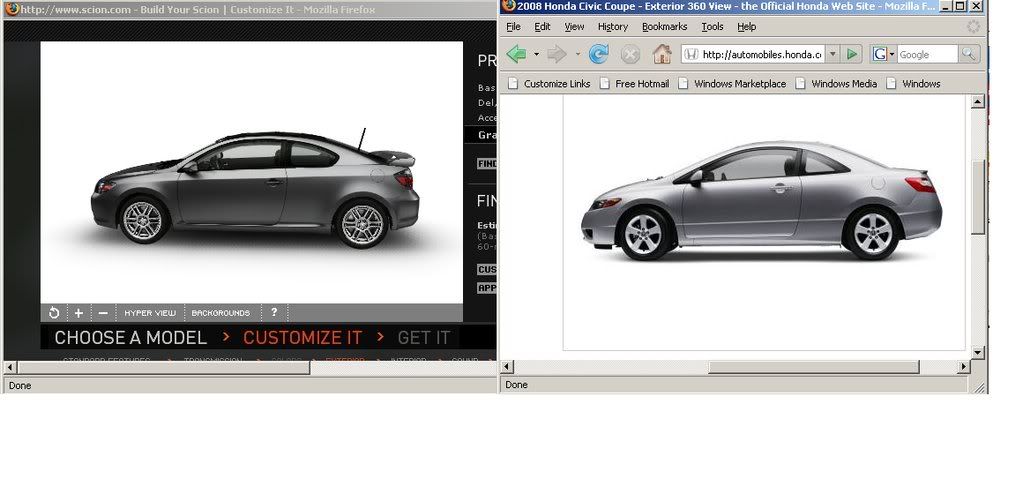
Task: Reload the Honda page
Action: [x=600, y=54]
